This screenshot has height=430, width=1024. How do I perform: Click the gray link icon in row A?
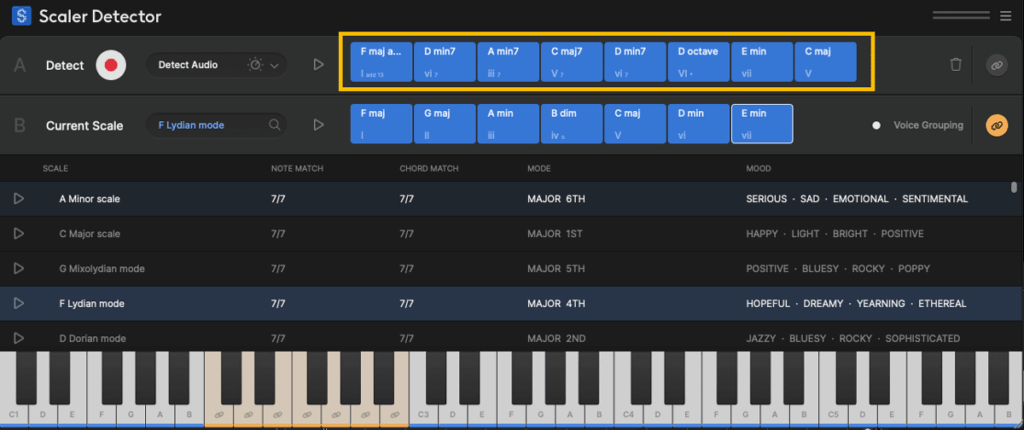coord(996,65)
